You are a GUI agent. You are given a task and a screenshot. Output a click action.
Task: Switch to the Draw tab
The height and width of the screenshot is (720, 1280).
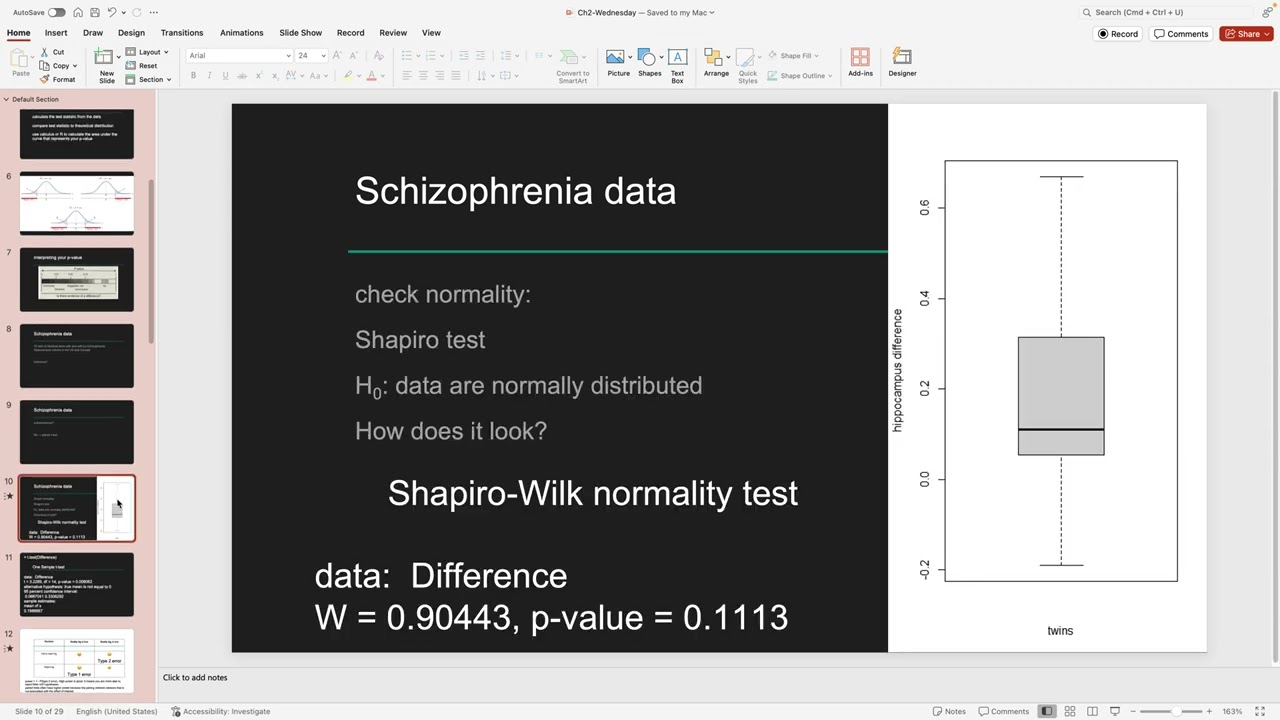tap(93, 33)
